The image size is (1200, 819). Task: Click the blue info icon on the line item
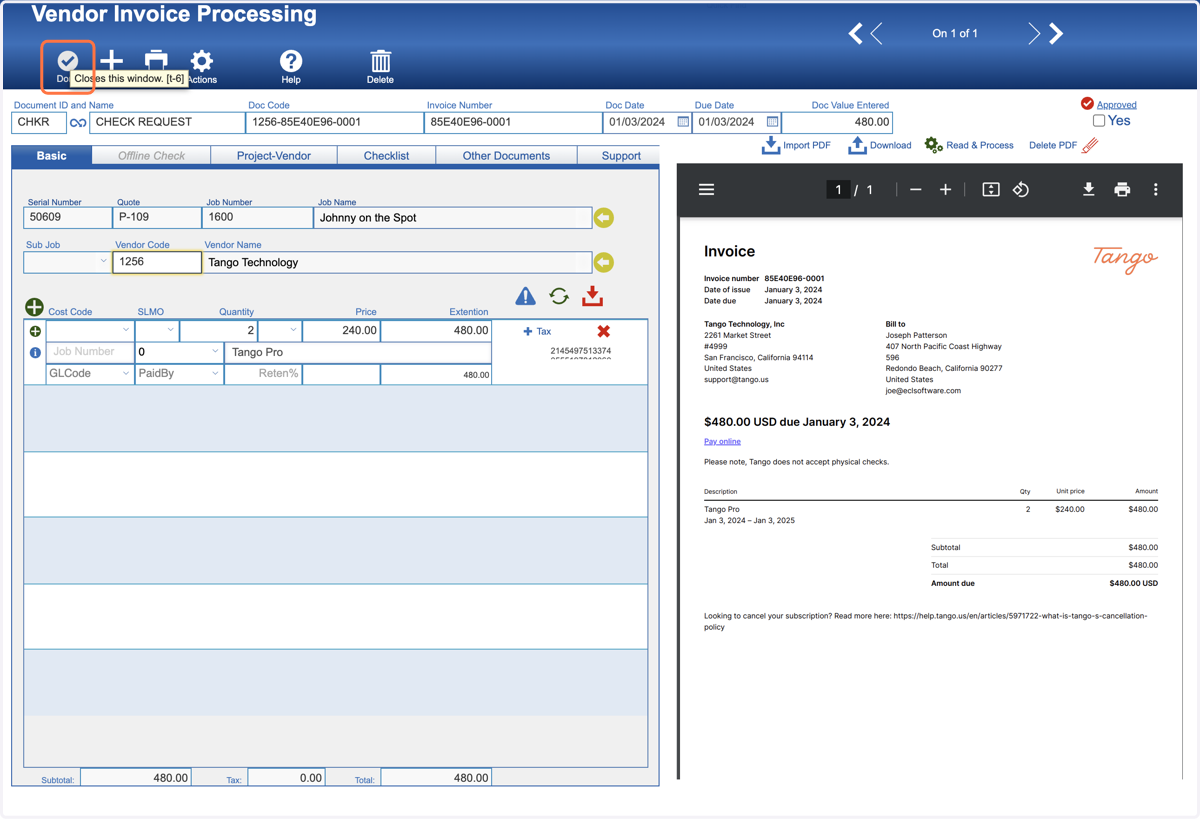[x=35, y=353]
